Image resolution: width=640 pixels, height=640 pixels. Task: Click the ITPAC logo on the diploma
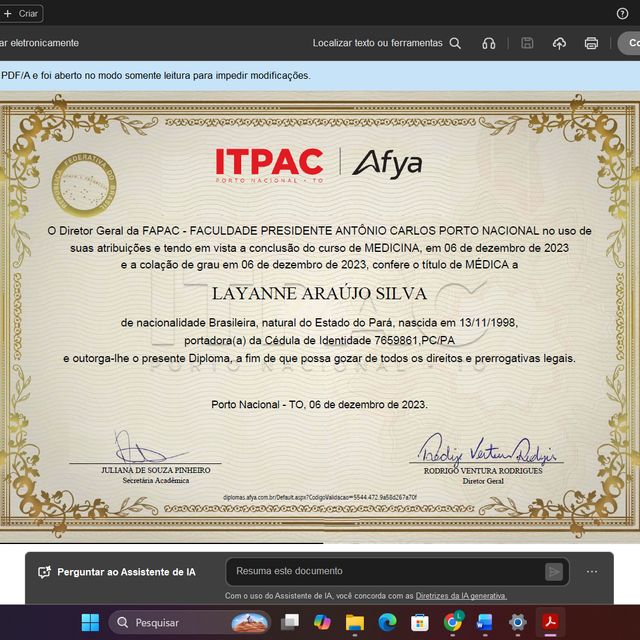pyautogui.click(x=269, y=165)
